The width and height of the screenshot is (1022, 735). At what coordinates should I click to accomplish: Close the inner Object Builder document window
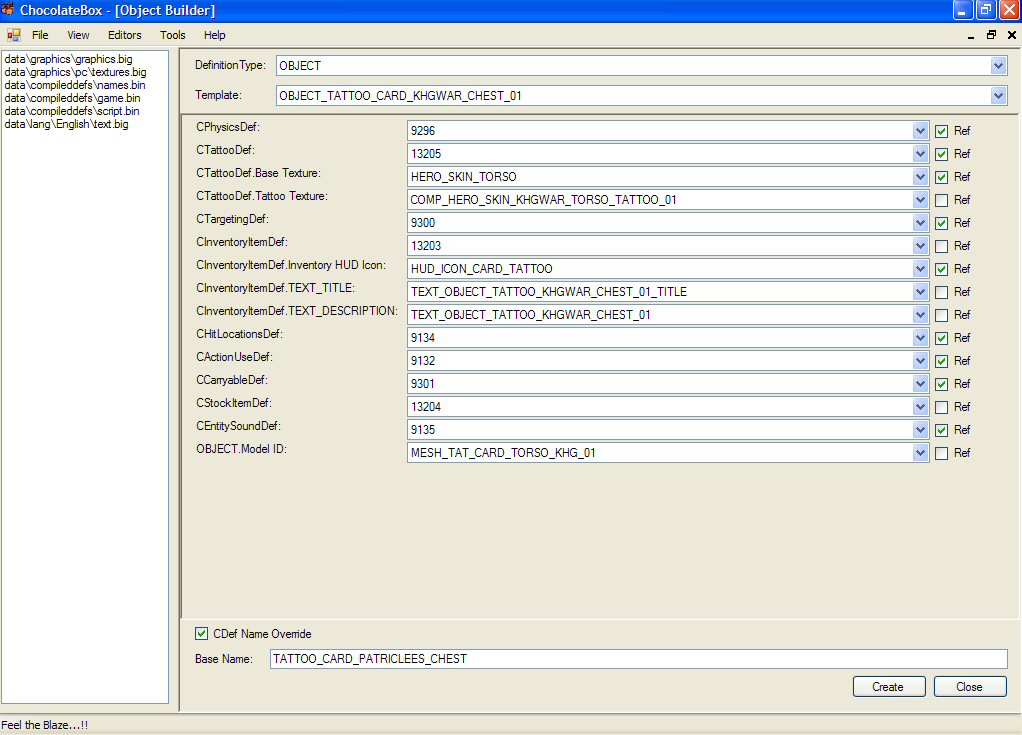[x=1011, y=35]
